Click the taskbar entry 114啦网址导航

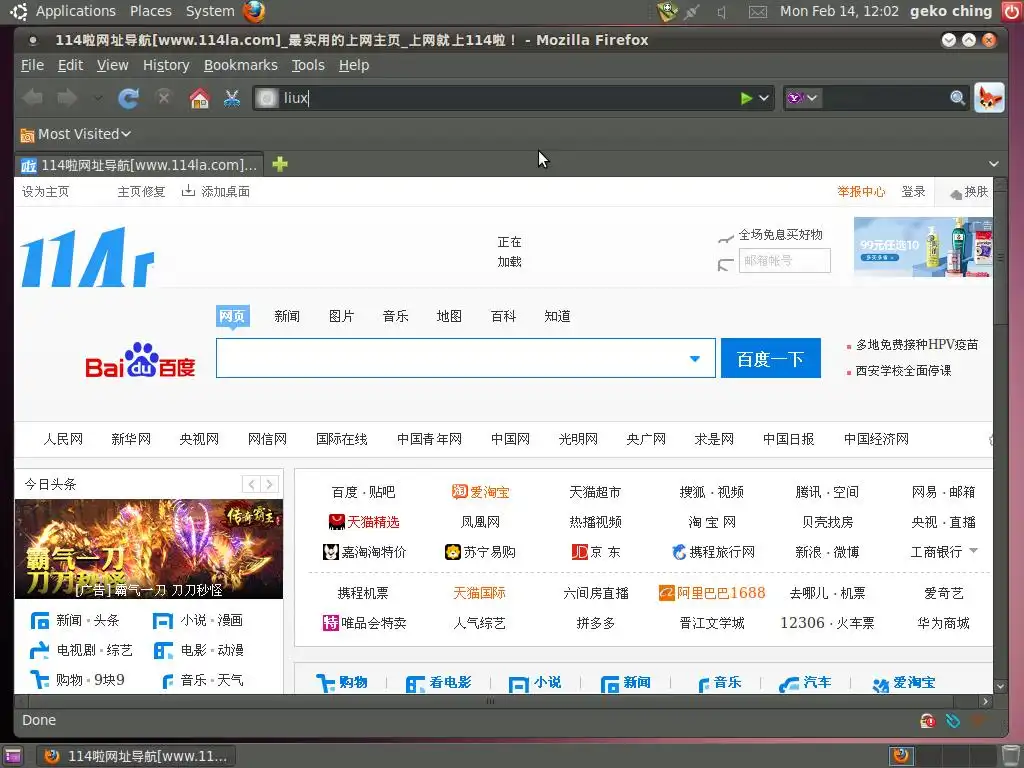pos(135,756)
